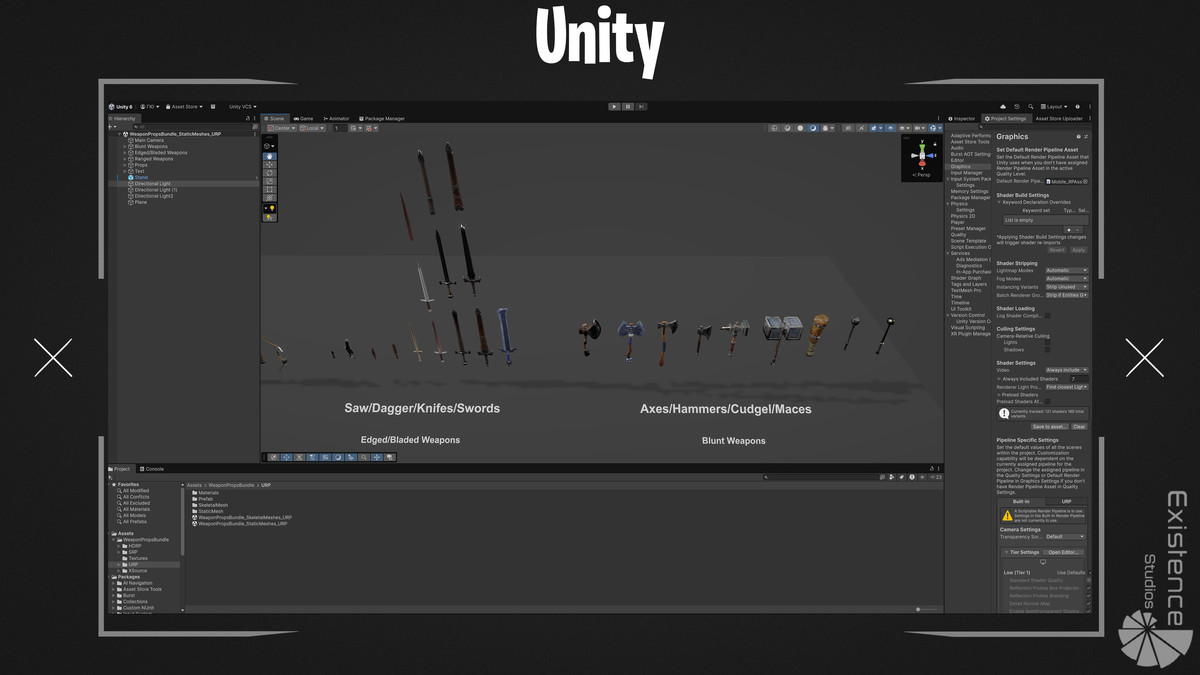Image resolution: width=1200 pixels, height=675 pixels.
Task: Click the Save to asset button
Action: (x=1050, y=427)
